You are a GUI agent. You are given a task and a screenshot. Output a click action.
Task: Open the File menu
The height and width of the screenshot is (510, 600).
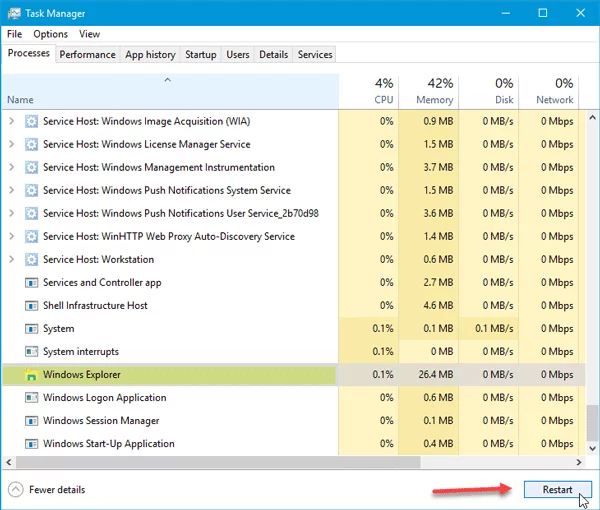[x=15, y=34]
